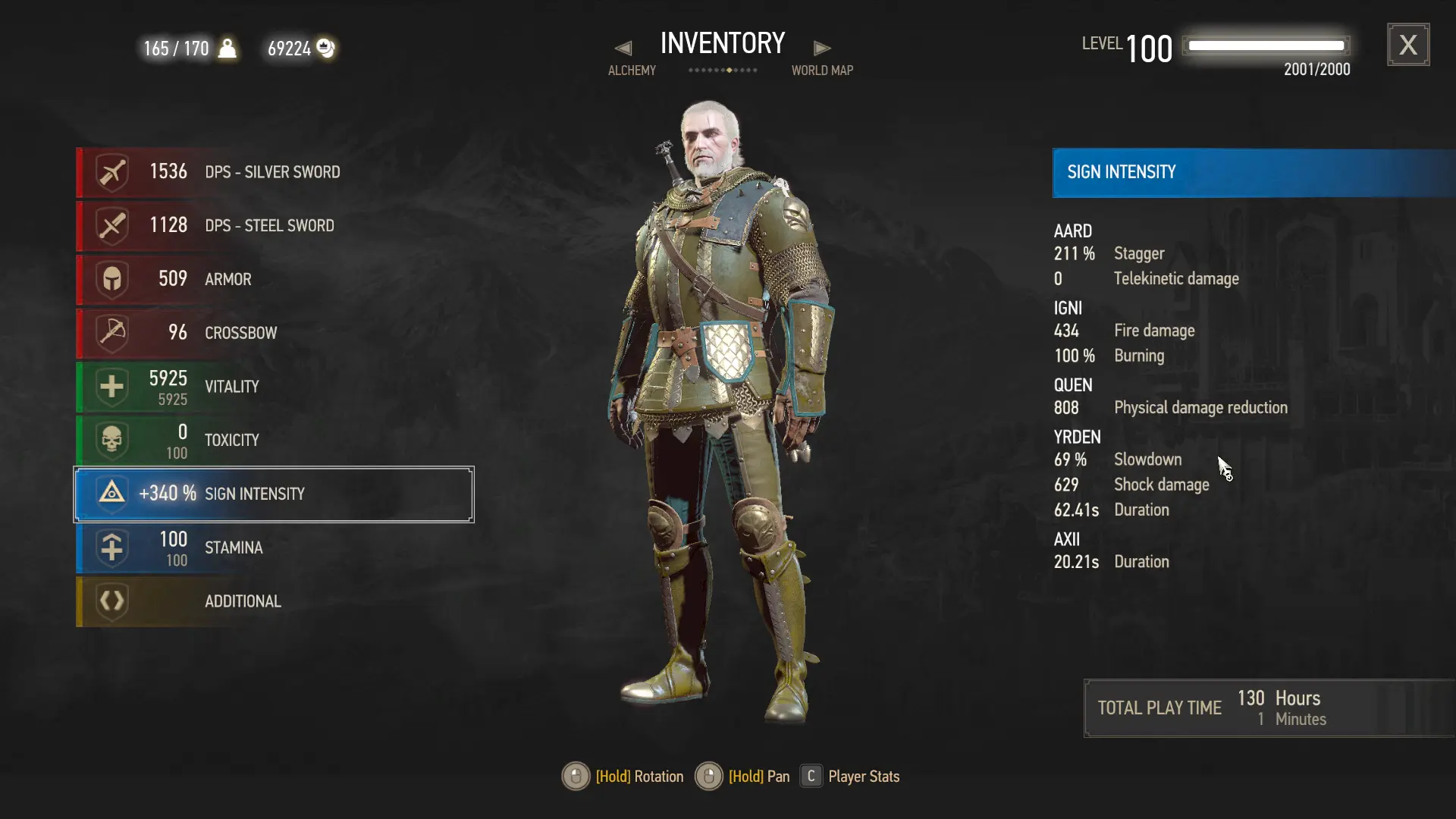This screenshot has height=819, width=1456.
Task: Click the Player Stats C key button
Action: tap(811, 777)
